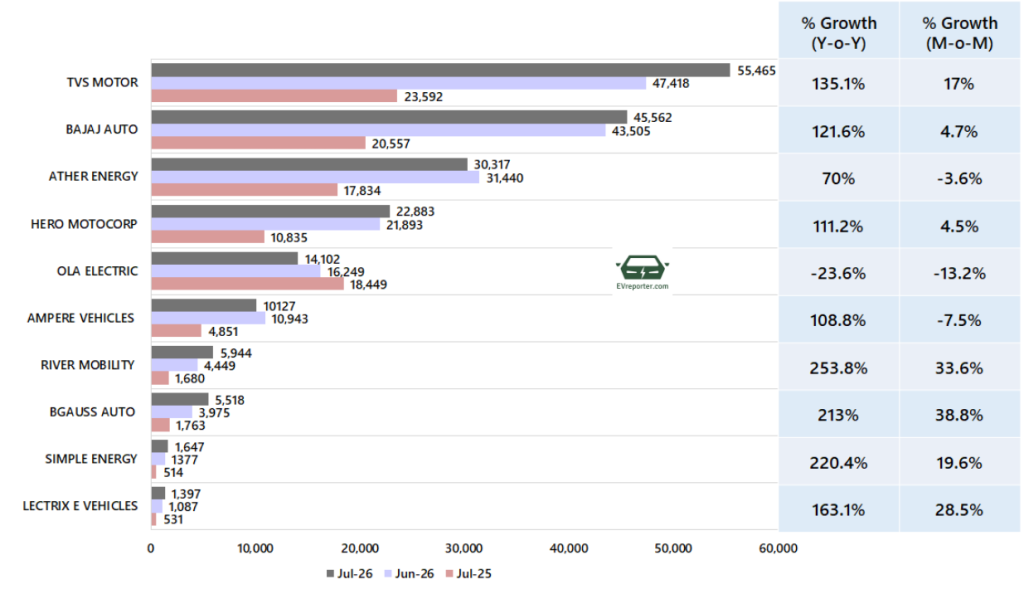Click the 111.2% Y-o-Y cell for Hero MotoCorp
1024x594 pixels.
[x=839, y=226]
